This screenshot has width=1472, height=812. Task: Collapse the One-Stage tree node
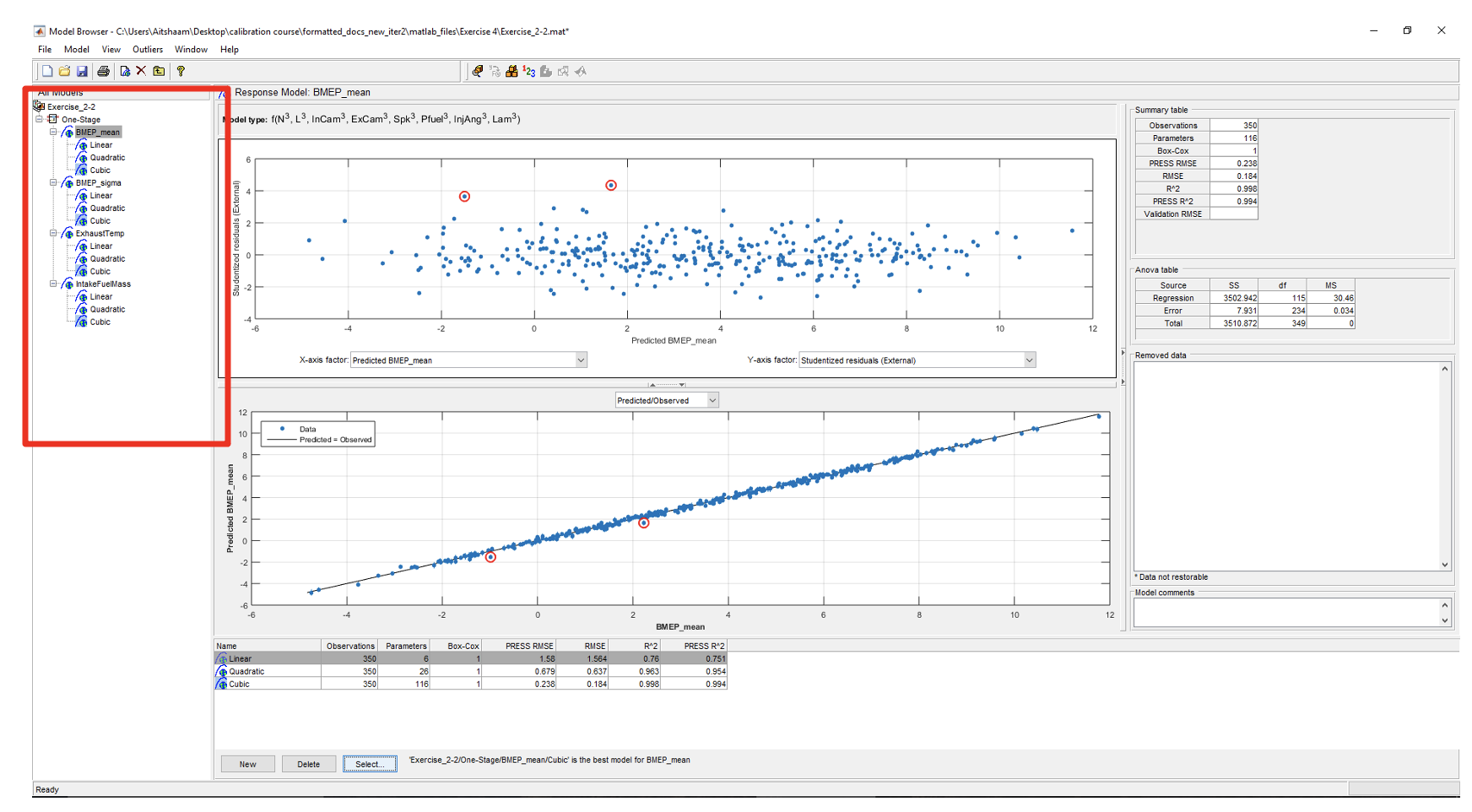click(x=39, y=119)
